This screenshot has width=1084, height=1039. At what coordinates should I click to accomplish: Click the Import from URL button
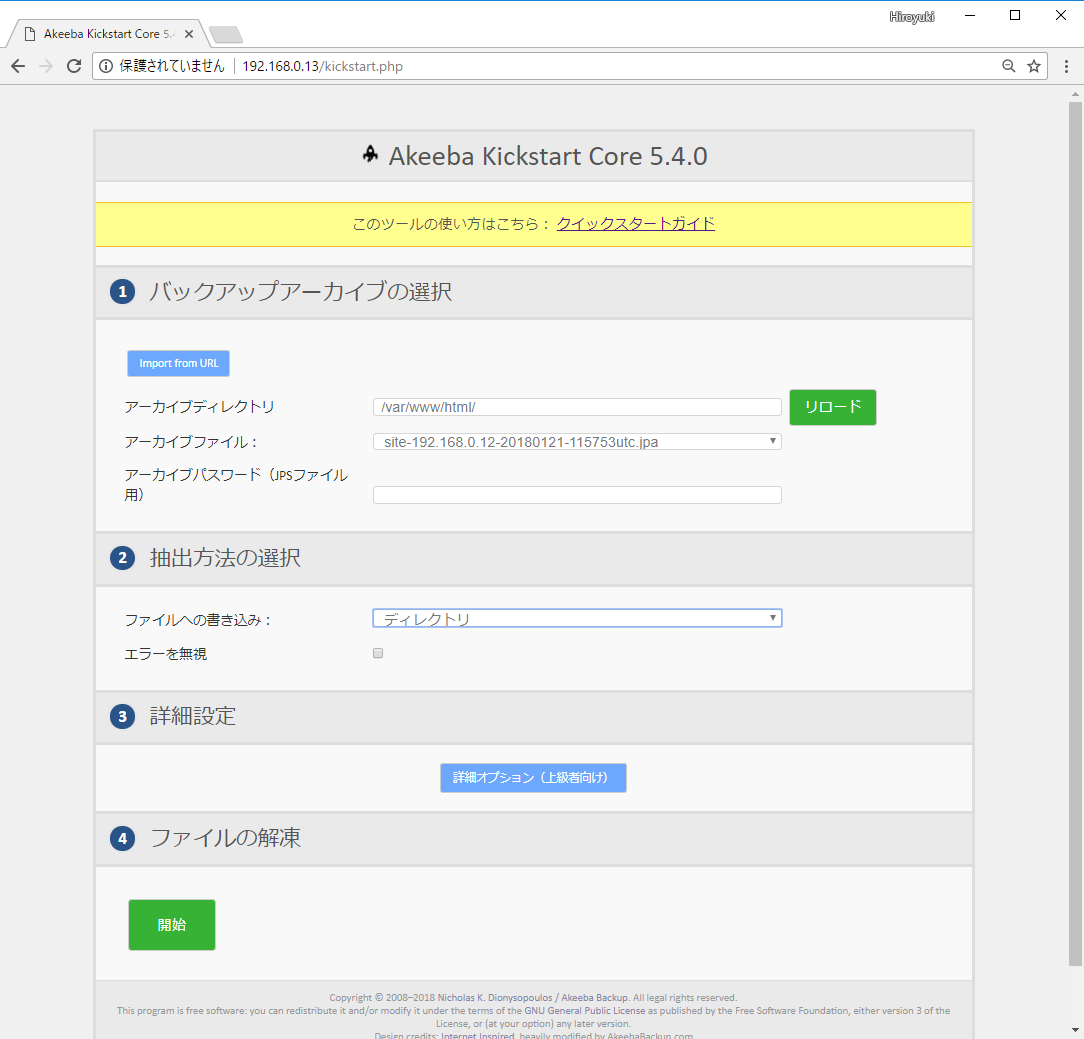click(178, 364)
